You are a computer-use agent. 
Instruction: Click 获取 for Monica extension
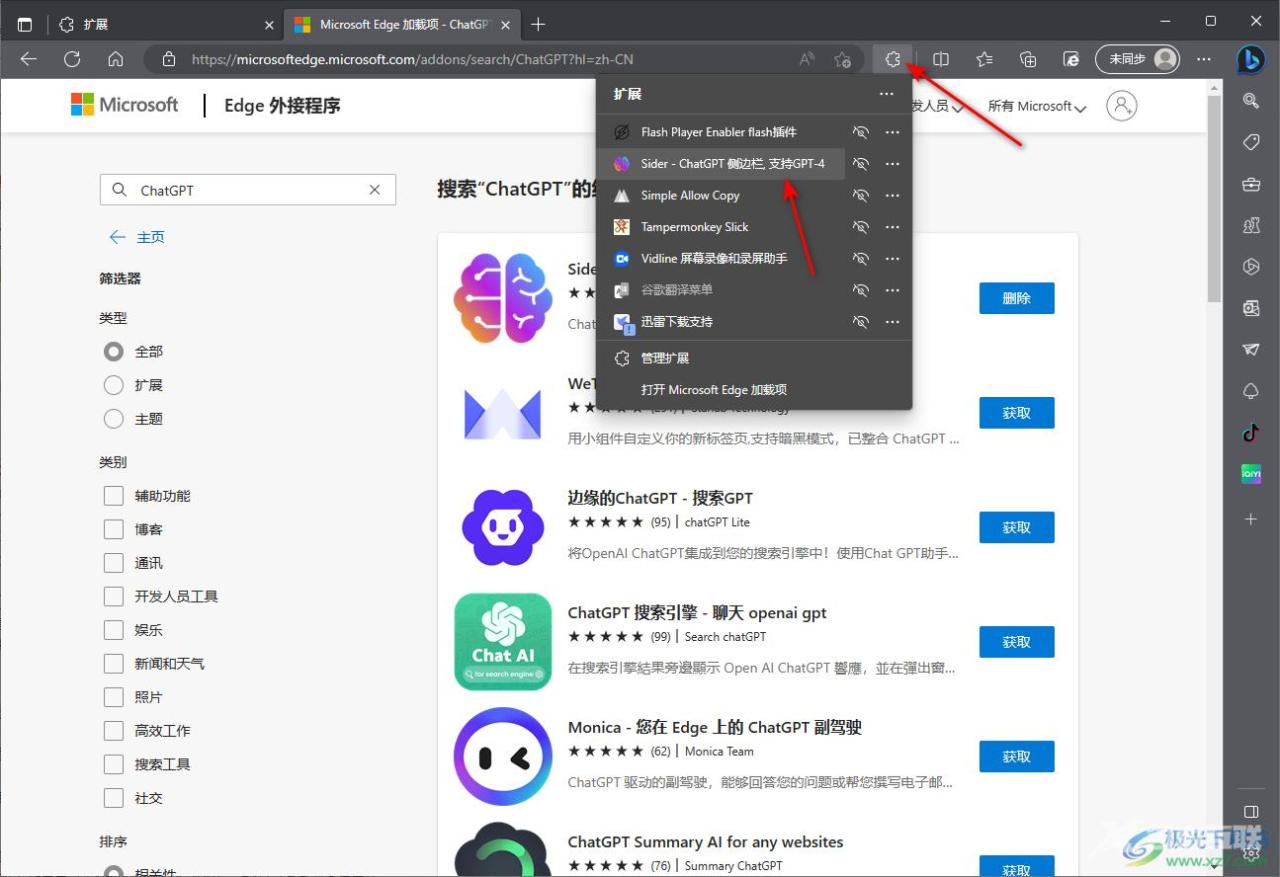pyautogui.click(x=1016, y=757)
